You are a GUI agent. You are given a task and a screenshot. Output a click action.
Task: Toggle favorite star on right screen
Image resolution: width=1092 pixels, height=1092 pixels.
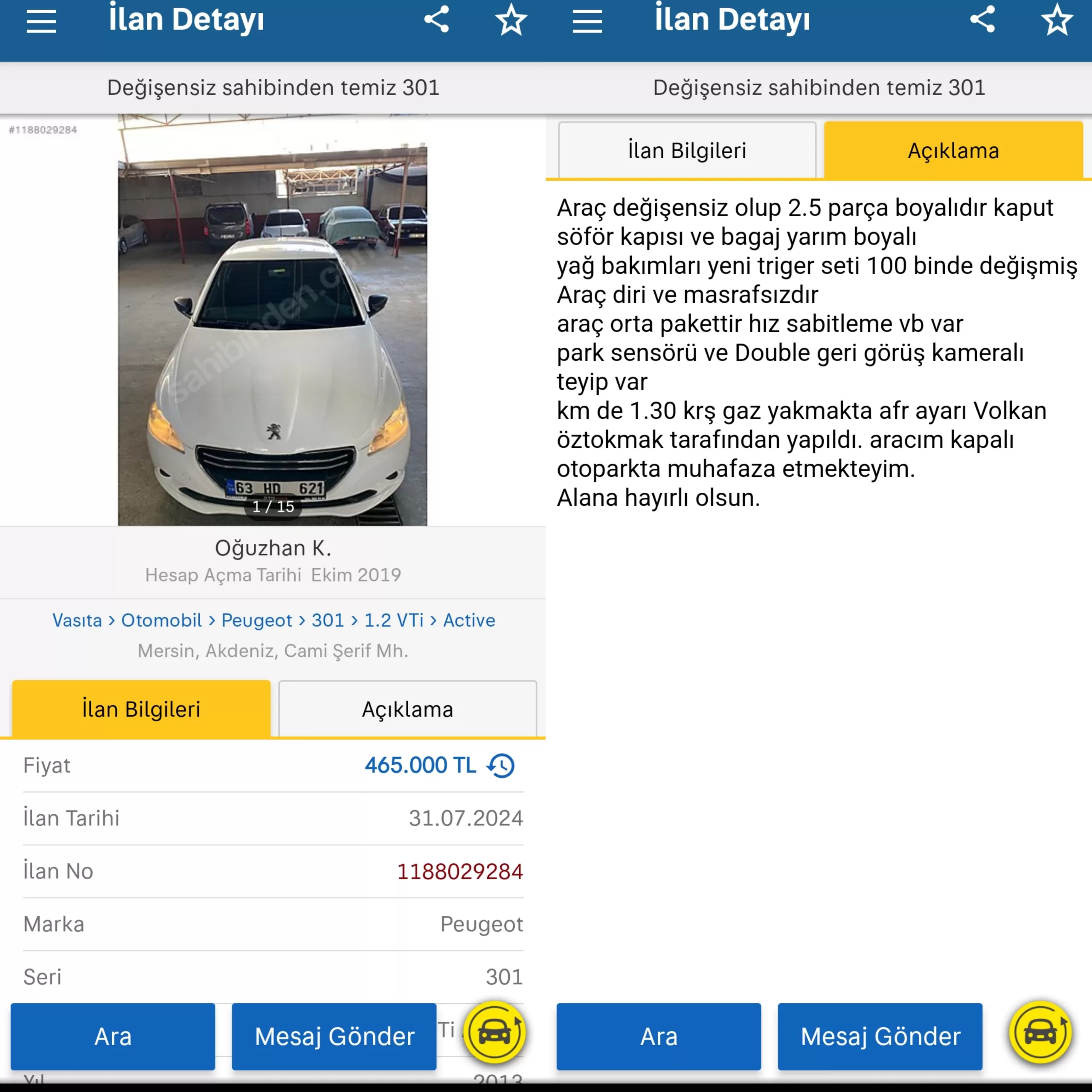[1057, 20]
